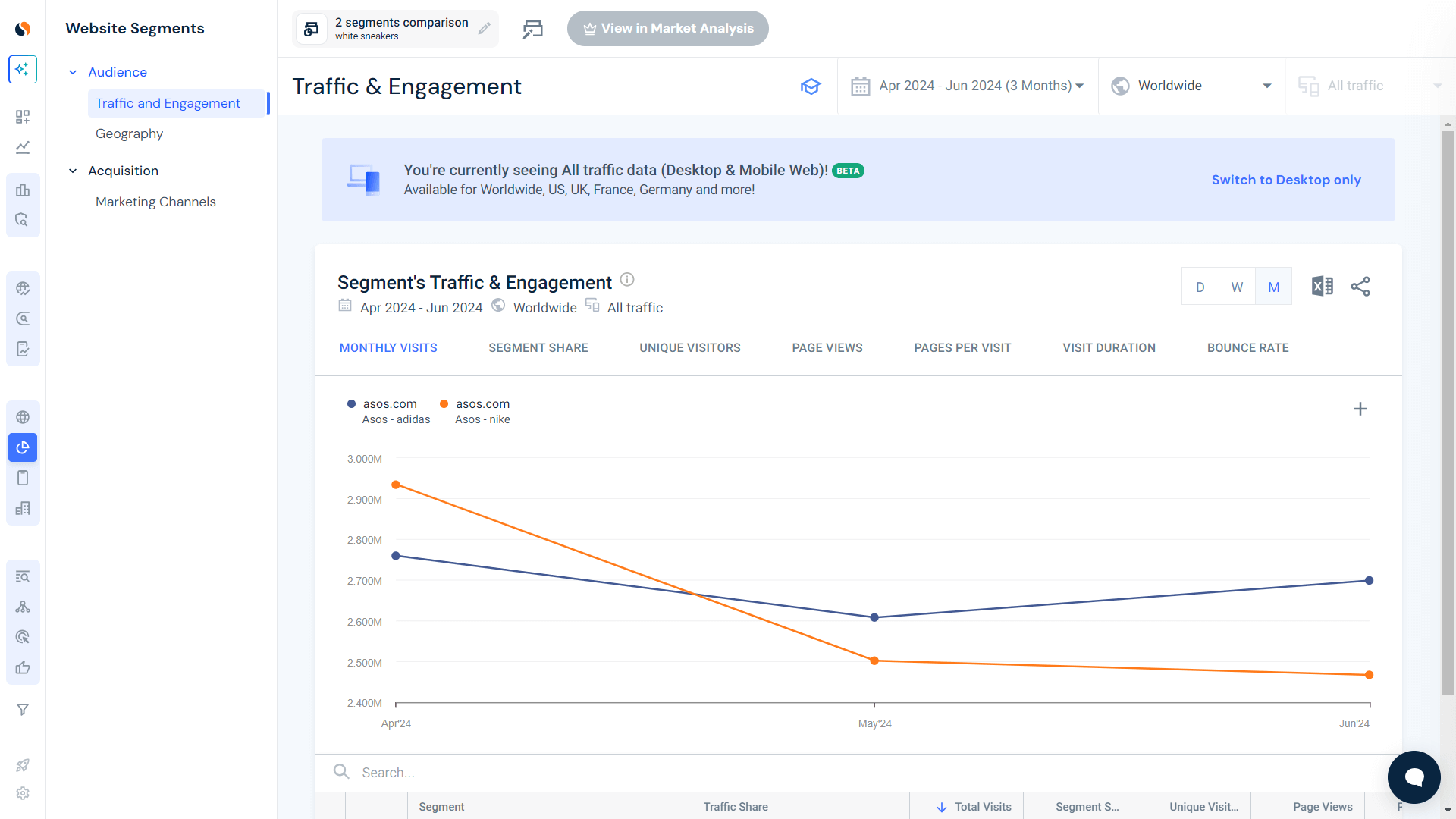Click the add (+) button on chart area
This screenshot has width=1456, height=819.
tap(1360, 409)
